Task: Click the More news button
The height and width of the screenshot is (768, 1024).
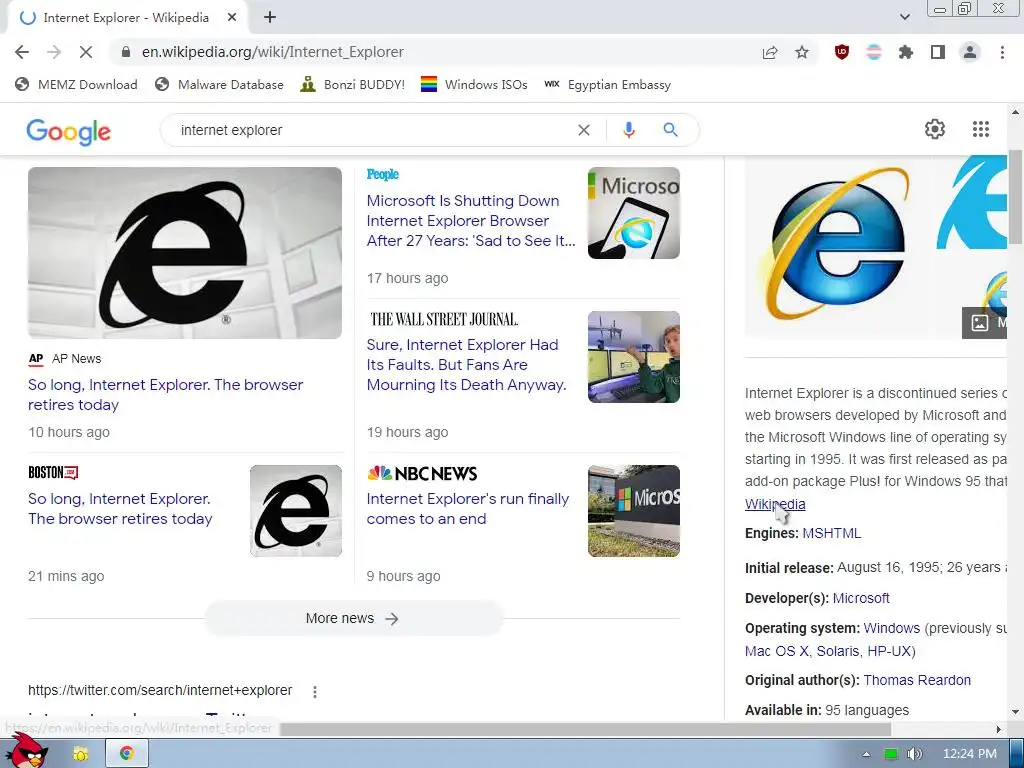Action: point(353,618)
